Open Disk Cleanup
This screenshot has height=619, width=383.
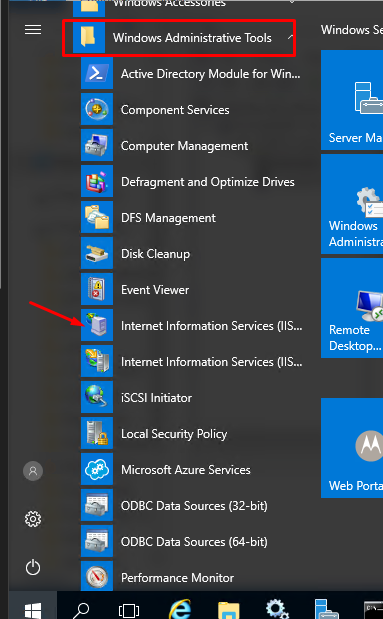[192, 253]
